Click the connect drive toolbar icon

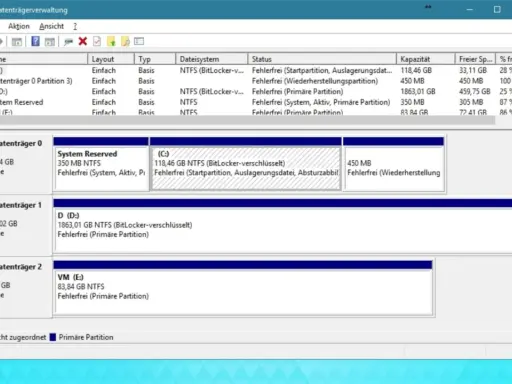click(x=68, y=42)
